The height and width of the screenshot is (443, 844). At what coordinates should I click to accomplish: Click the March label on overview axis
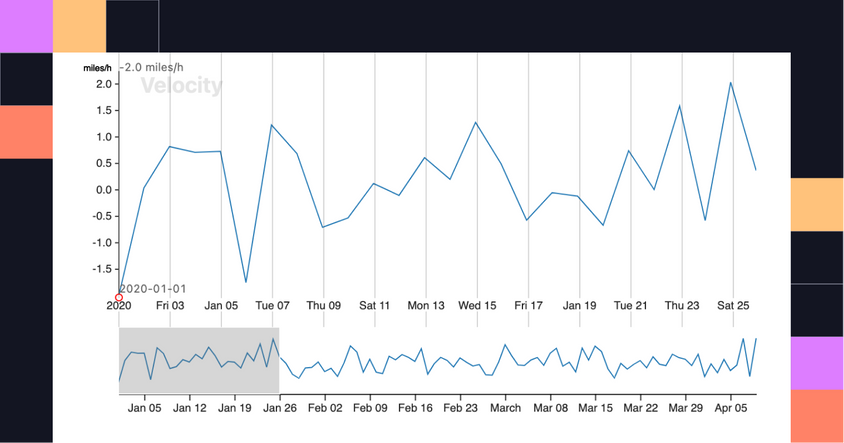click(505, 408)
